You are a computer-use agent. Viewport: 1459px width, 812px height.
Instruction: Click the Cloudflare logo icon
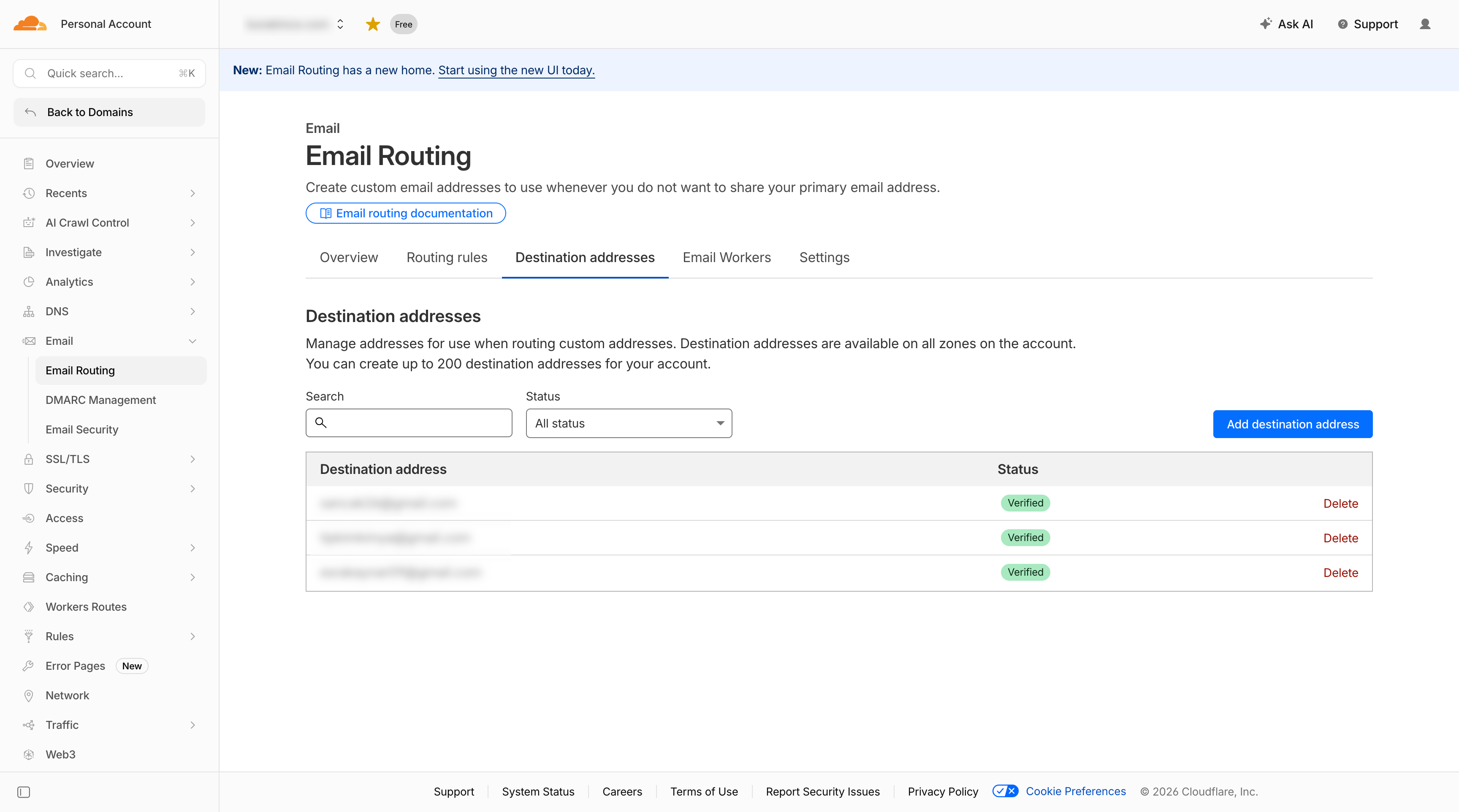(x=30, y=24)
